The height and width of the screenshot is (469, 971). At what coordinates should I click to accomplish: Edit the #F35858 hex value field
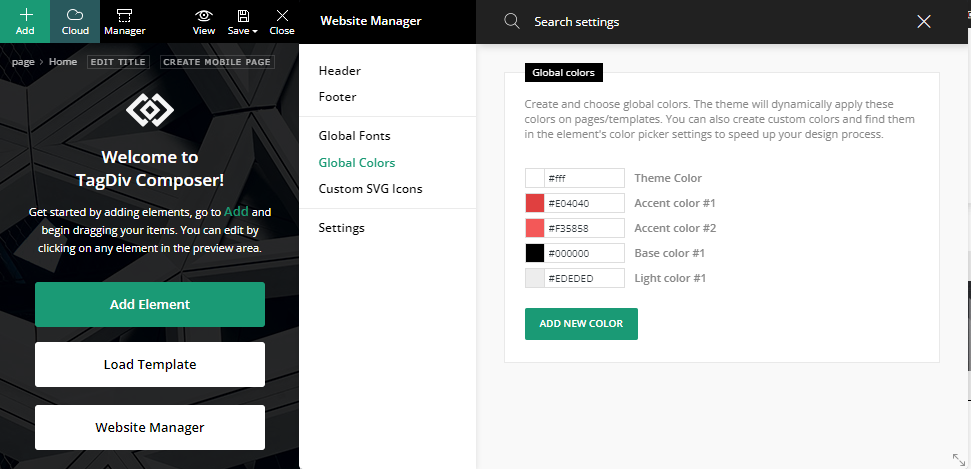coord(585,228)
